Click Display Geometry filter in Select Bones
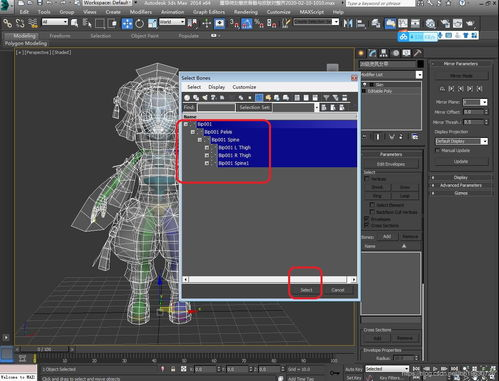The image size is (499, 381). point(187,98)
